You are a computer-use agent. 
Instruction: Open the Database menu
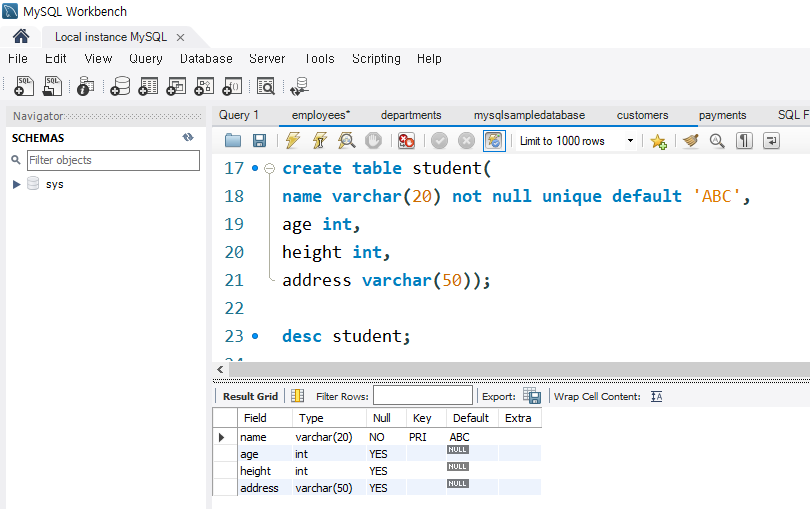click(x=206, y=58)
